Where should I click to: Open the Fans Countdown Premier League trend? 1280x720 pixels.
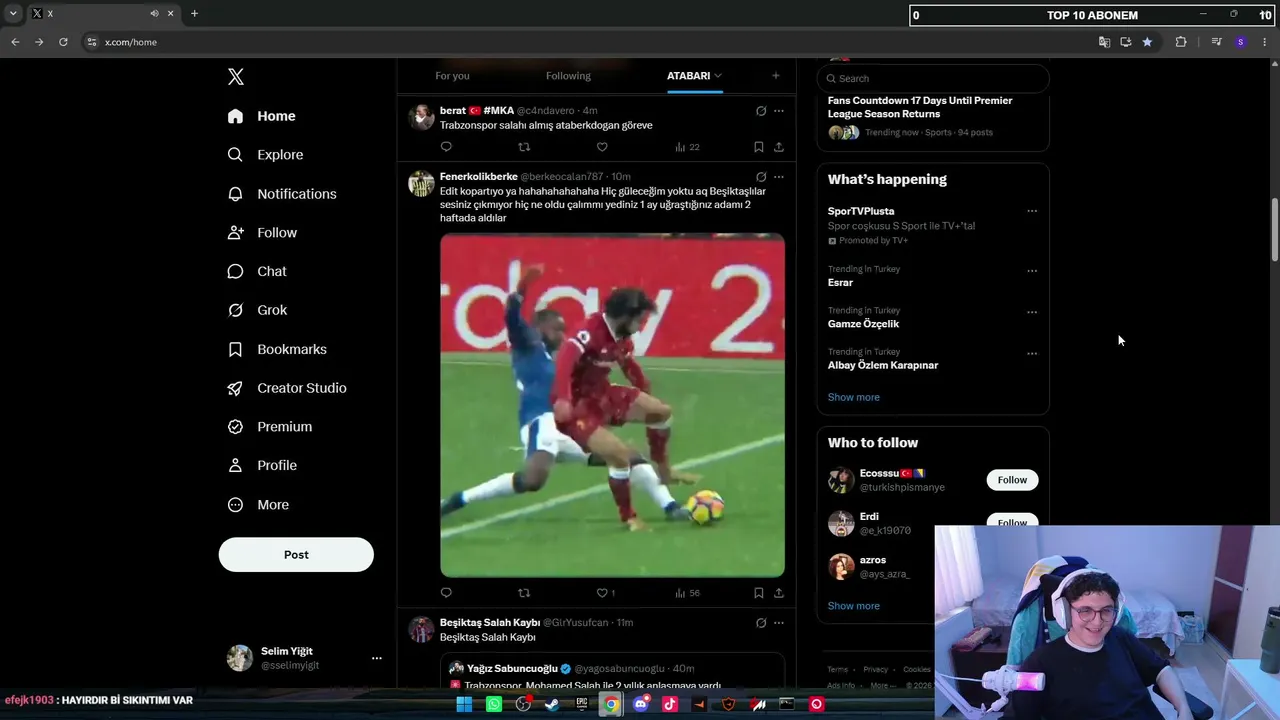(x=920, y=107)
